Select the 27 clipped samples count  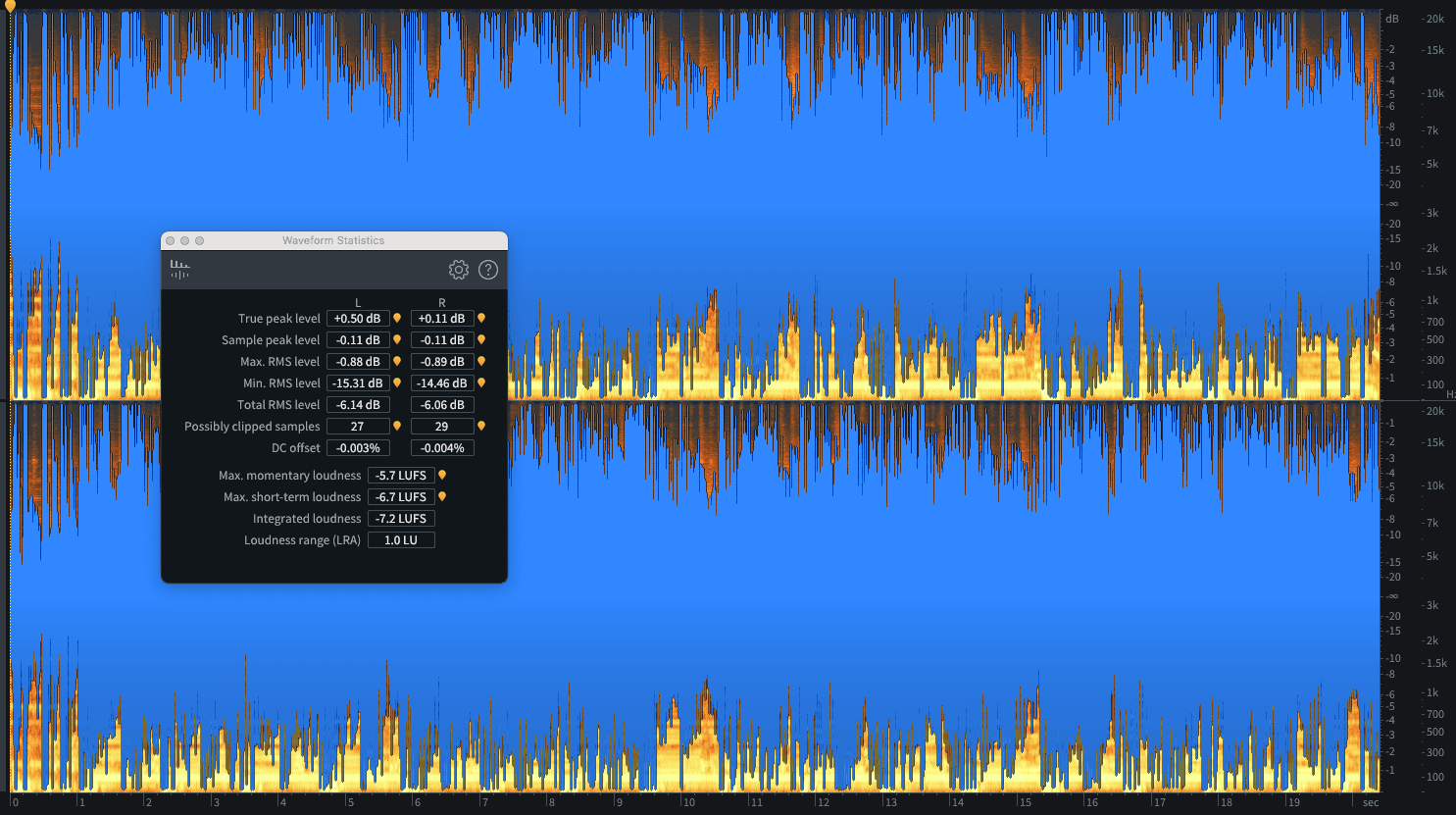click(x=358, y=427)
